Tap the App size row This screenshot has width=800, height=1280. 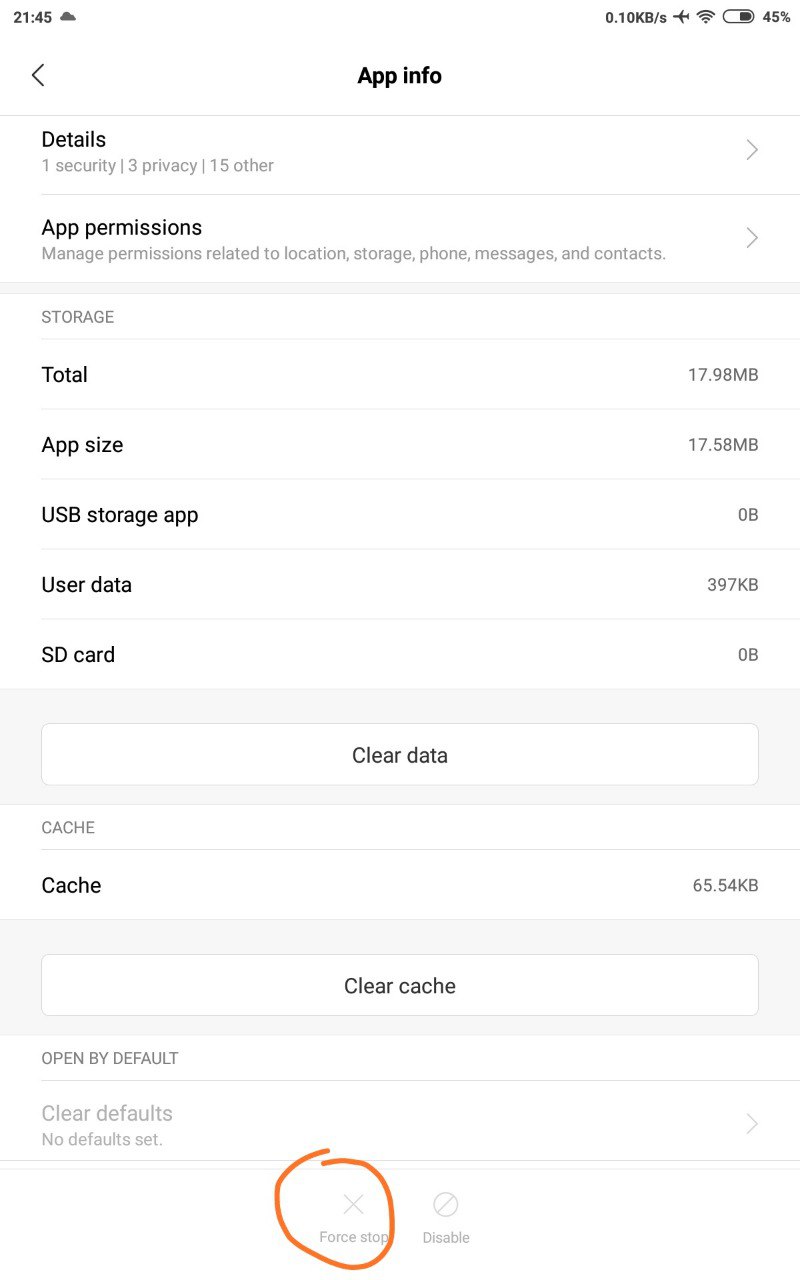click(400, 445)
